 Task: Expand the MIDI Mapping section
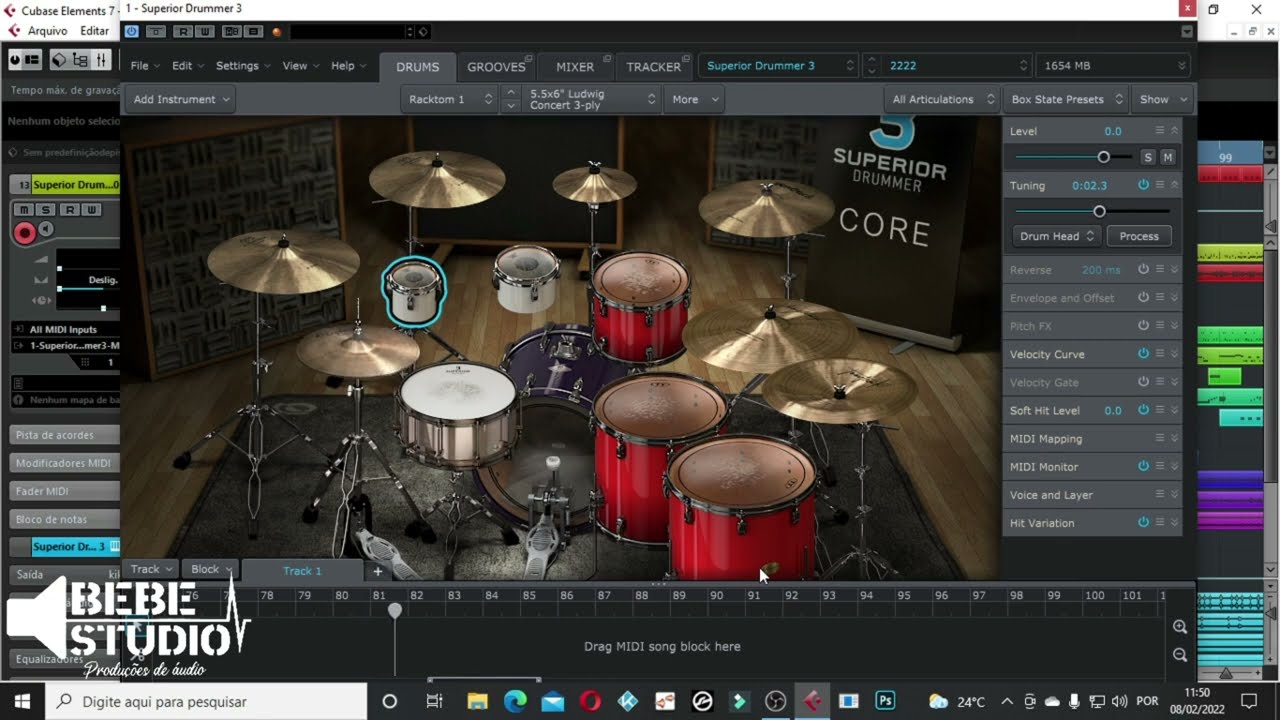[x=1175, y=438]
